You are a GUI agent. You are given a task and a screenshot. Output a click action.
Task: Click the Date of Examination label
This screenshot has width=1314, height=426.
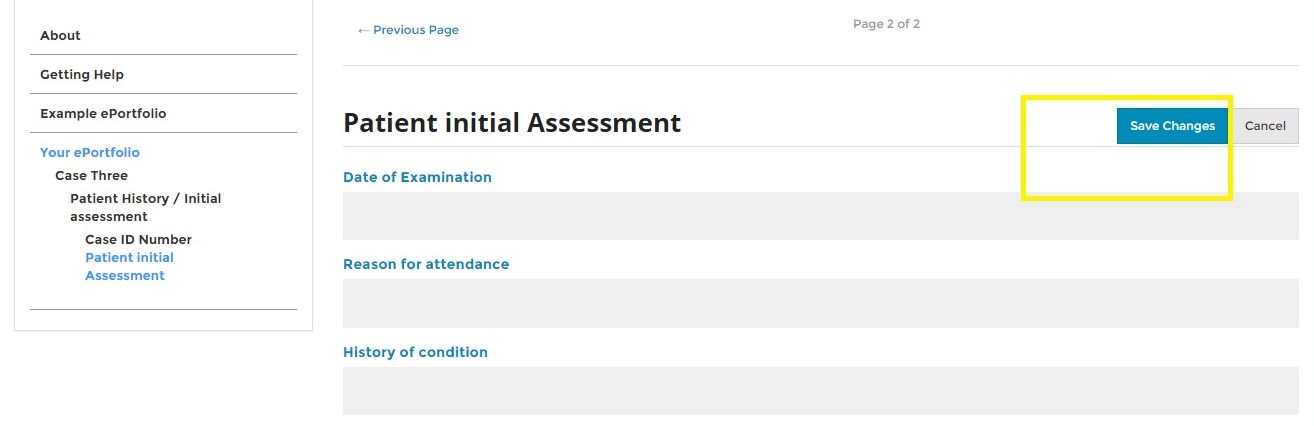pos(417,177)
